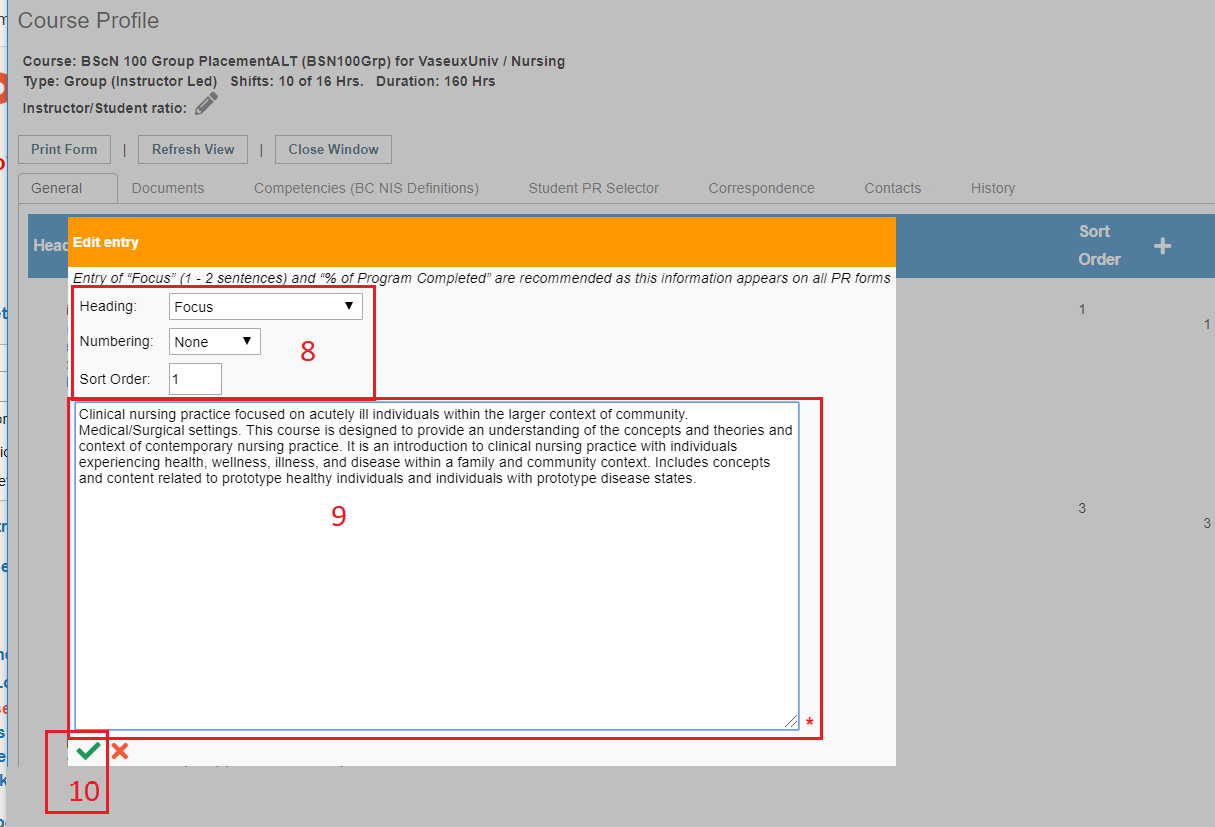Open Competencies (BC NIS Definitions) tab
This screenshot has height=827, width=1215.
click(366, 188)
